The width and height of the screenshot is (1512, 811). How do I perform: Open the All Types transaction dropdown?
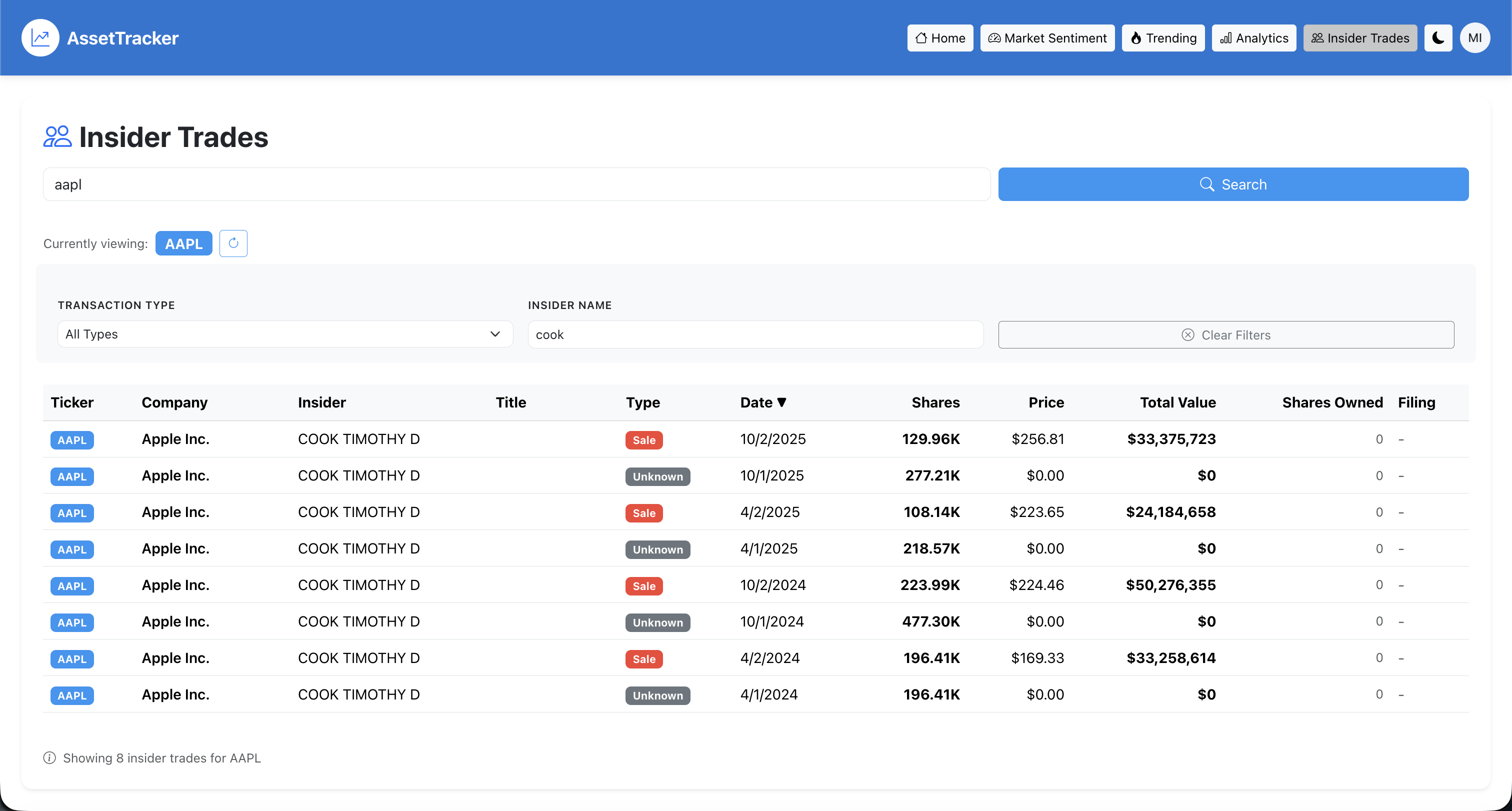(284, 334)
